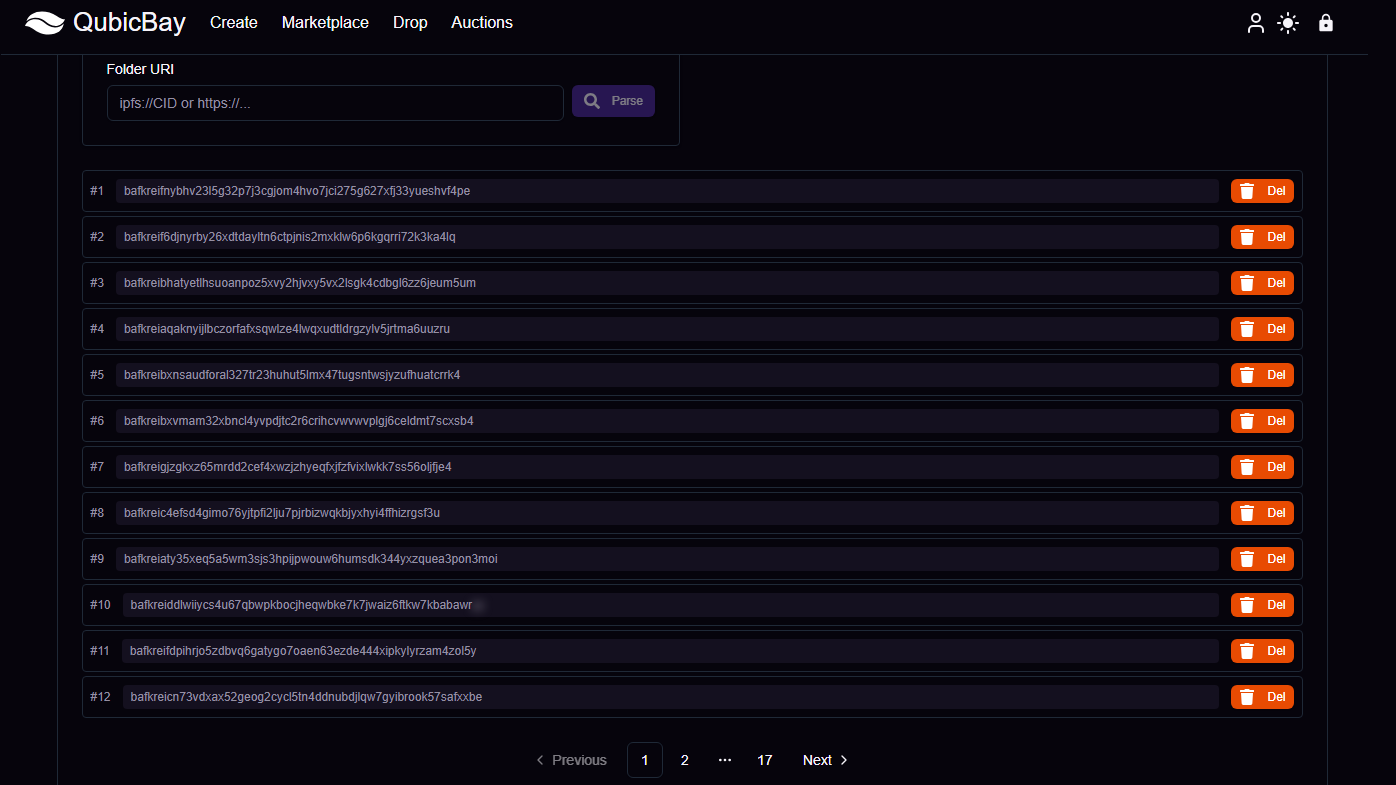This screenshot has height=785, width=1396.
Task: Focus the Folder URI input field
Action: (x=335, y=103)
